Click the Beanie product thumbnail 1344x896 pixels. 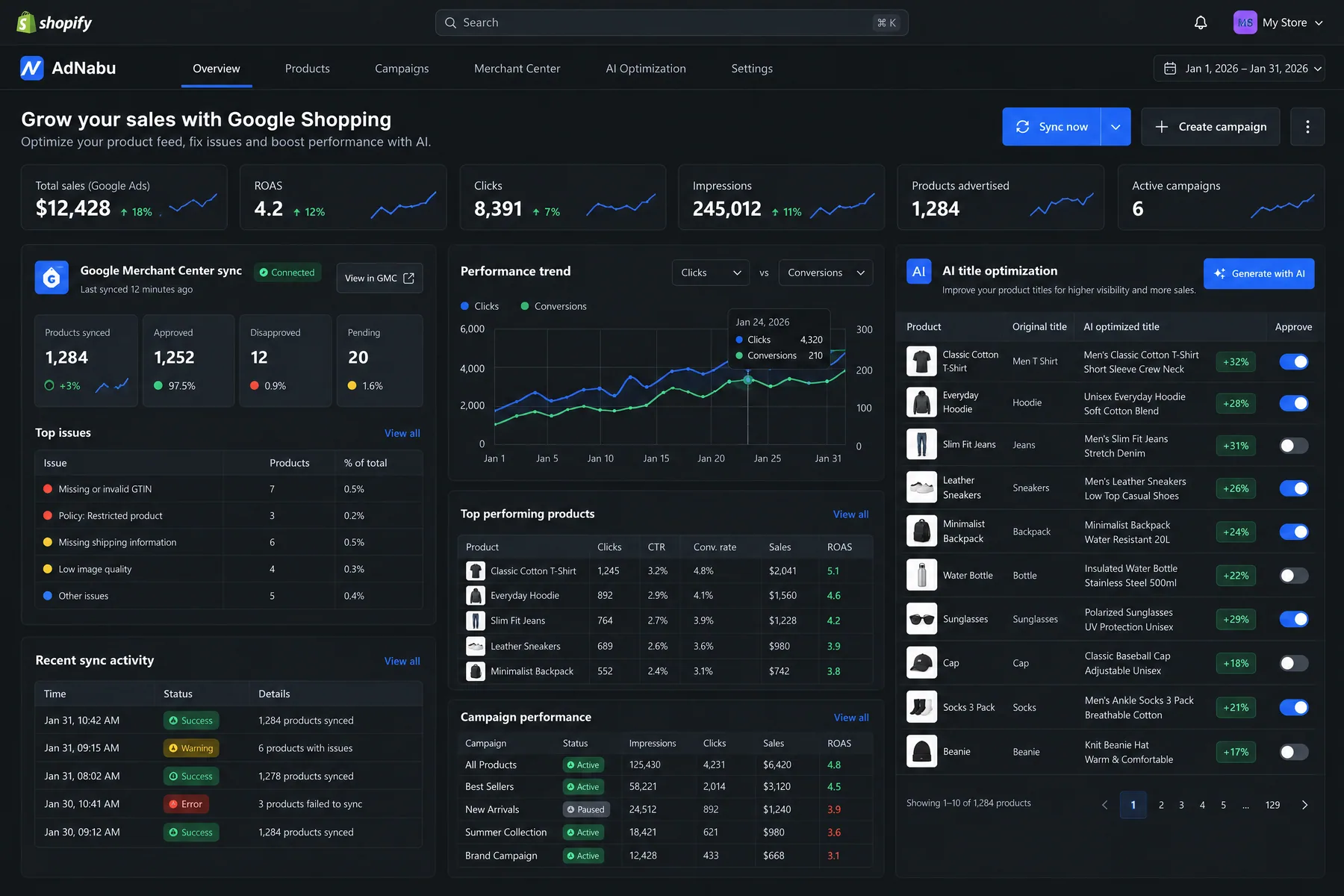coord(921,751)
